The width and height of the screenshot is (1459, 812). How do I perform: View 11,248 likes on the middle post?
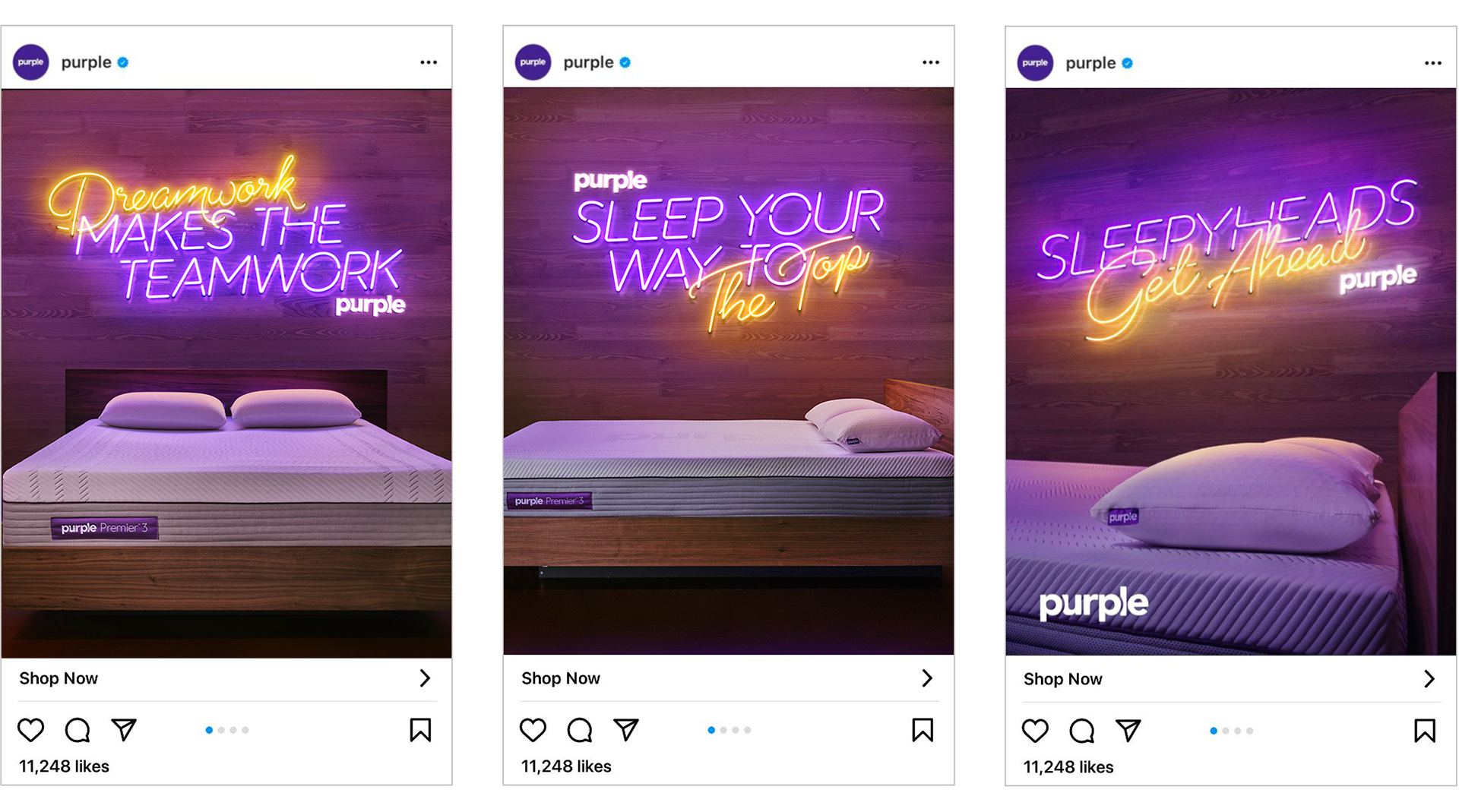point(566,766)
